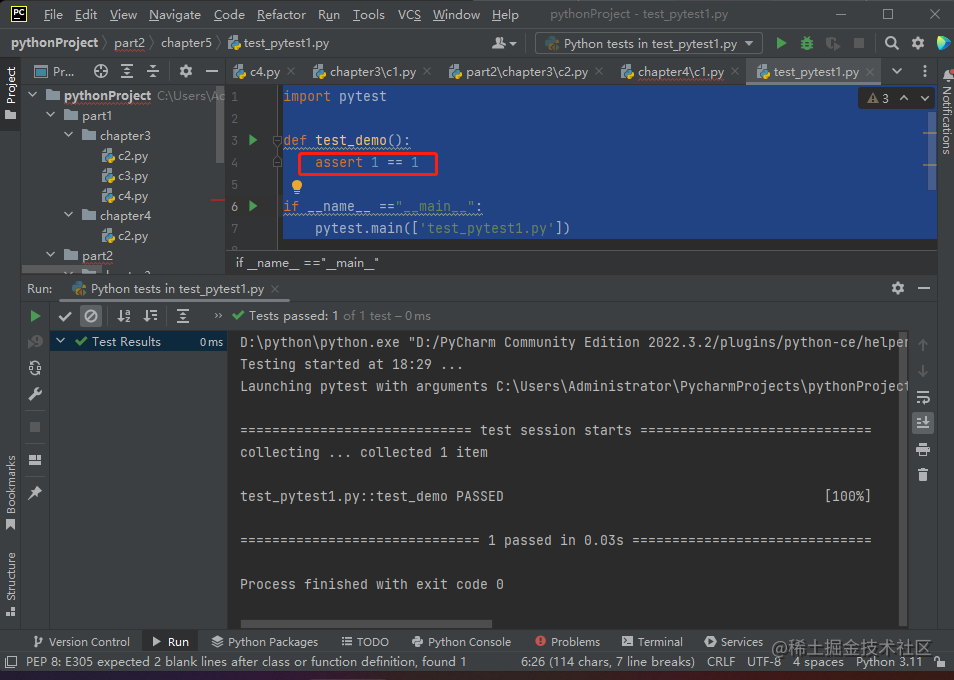Open the Services tool window
This screenshot has width=954, height=680.
733,642
